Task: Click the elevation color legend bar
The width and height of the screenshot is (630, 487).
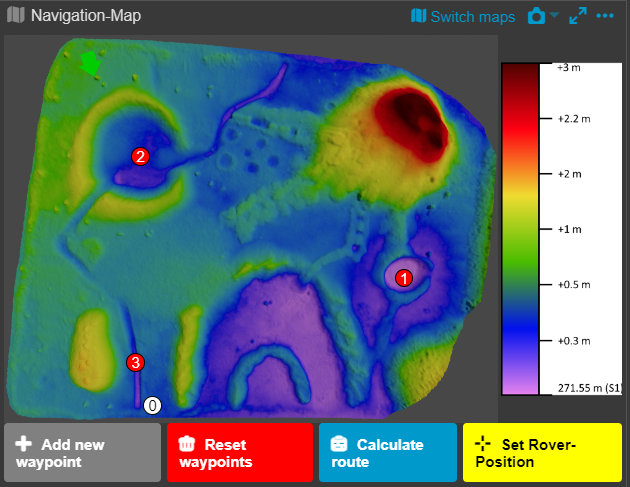Action: (x=520, y=228)
